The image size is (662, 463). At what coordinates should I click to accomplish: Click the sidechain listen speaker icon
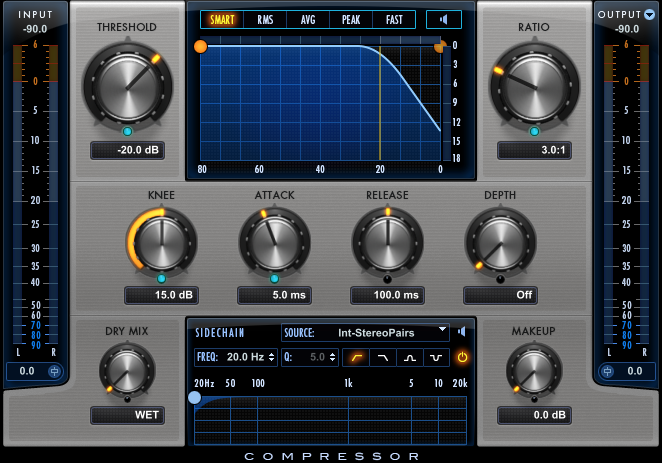coord(461,332)
